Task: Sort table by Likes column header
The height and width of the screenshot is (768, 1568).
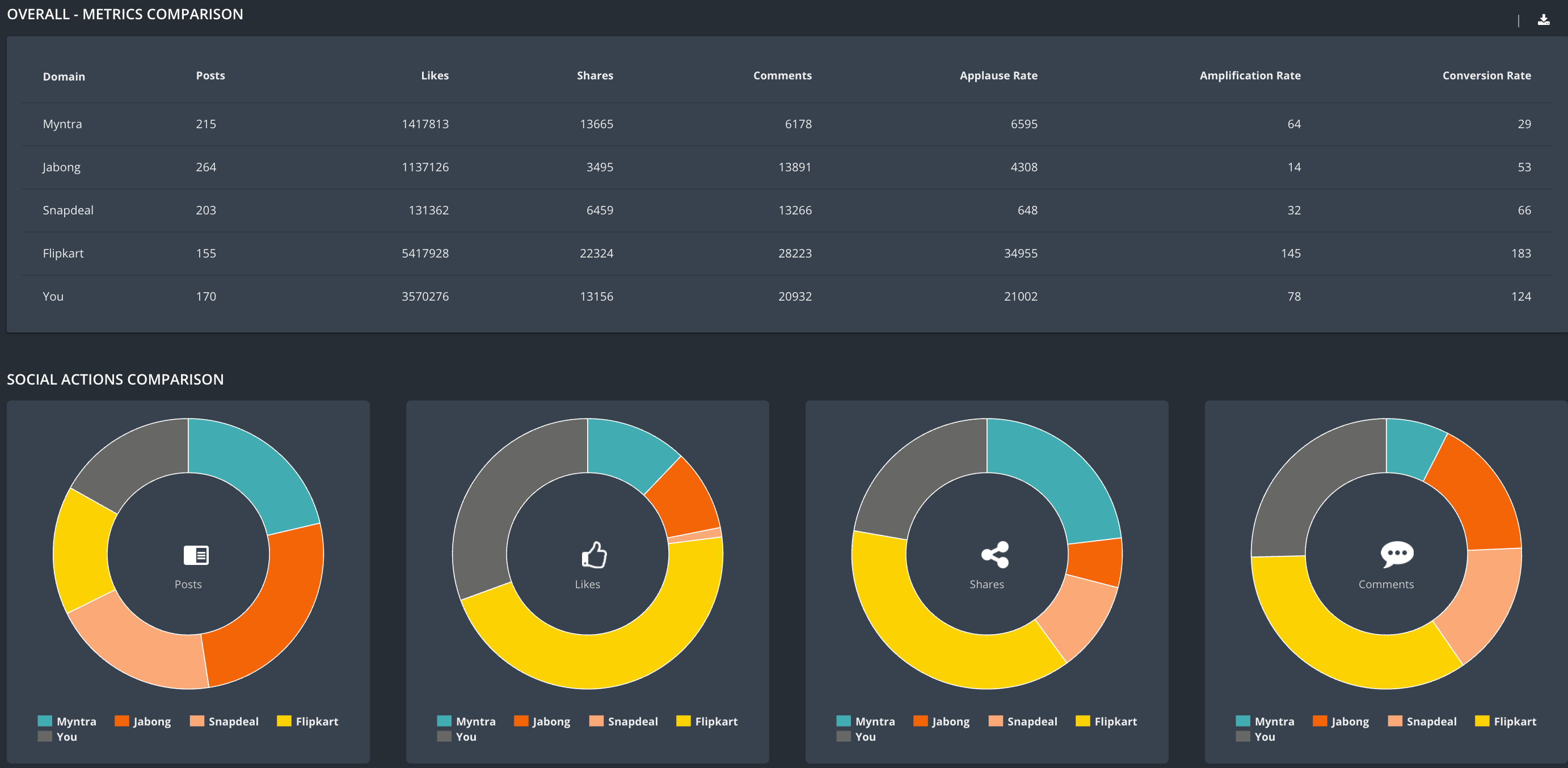Action: pos(435,75)
